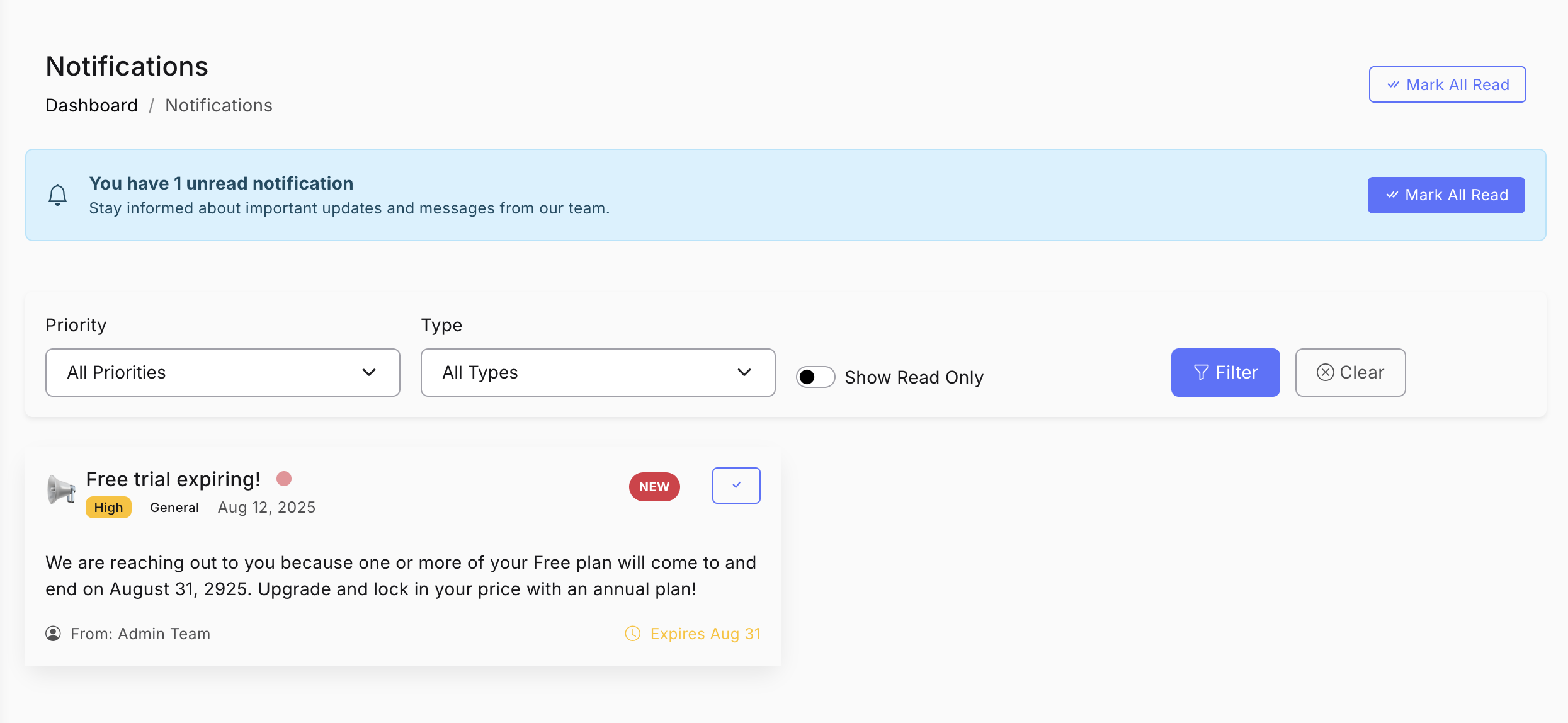Click the megaphone icon on notification card
Image resolution: width=1568 pixels, height=723 pixels.
(x=61, y=489)
